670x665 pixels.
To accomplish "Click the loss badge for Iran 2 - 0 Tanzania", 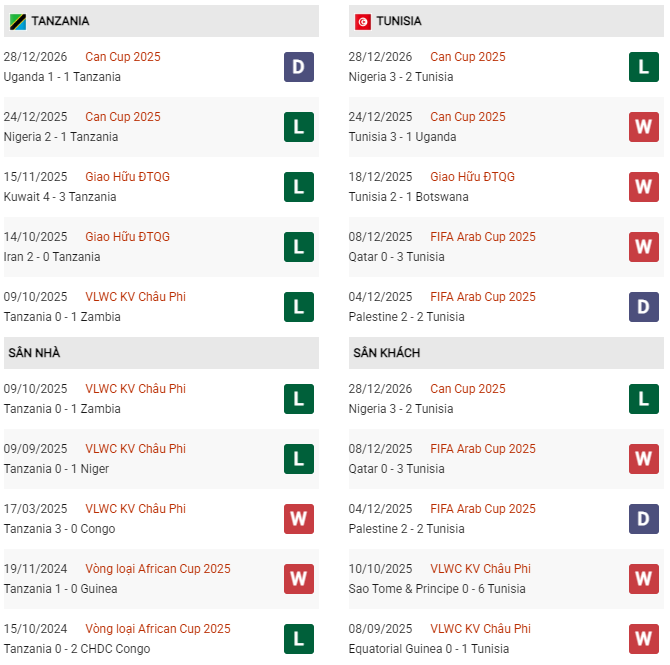I will [x=298, y=247].
